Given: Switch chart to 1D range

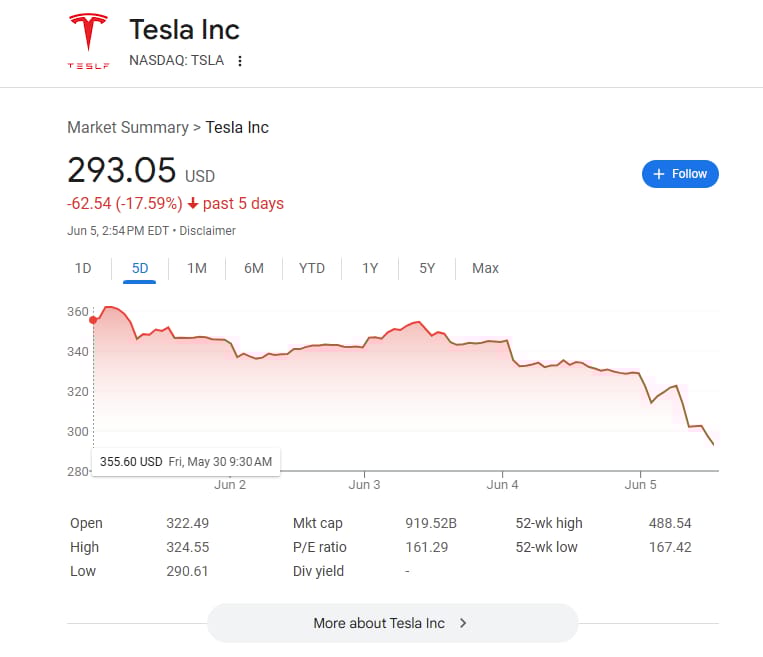Looking at the screenshot, I should click(x=83, y=268).
